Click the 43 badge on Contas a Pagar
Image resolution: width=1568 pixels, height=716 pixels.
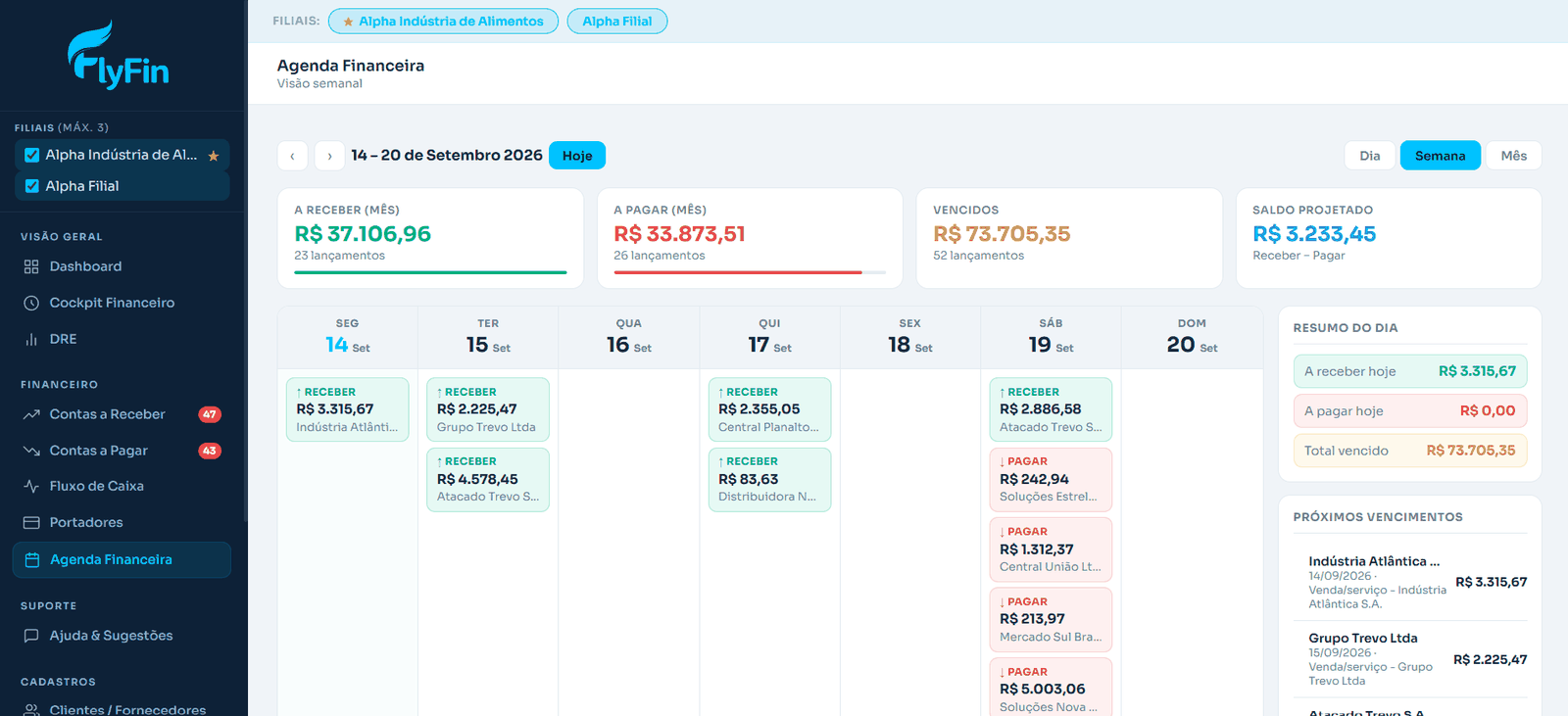210,451
